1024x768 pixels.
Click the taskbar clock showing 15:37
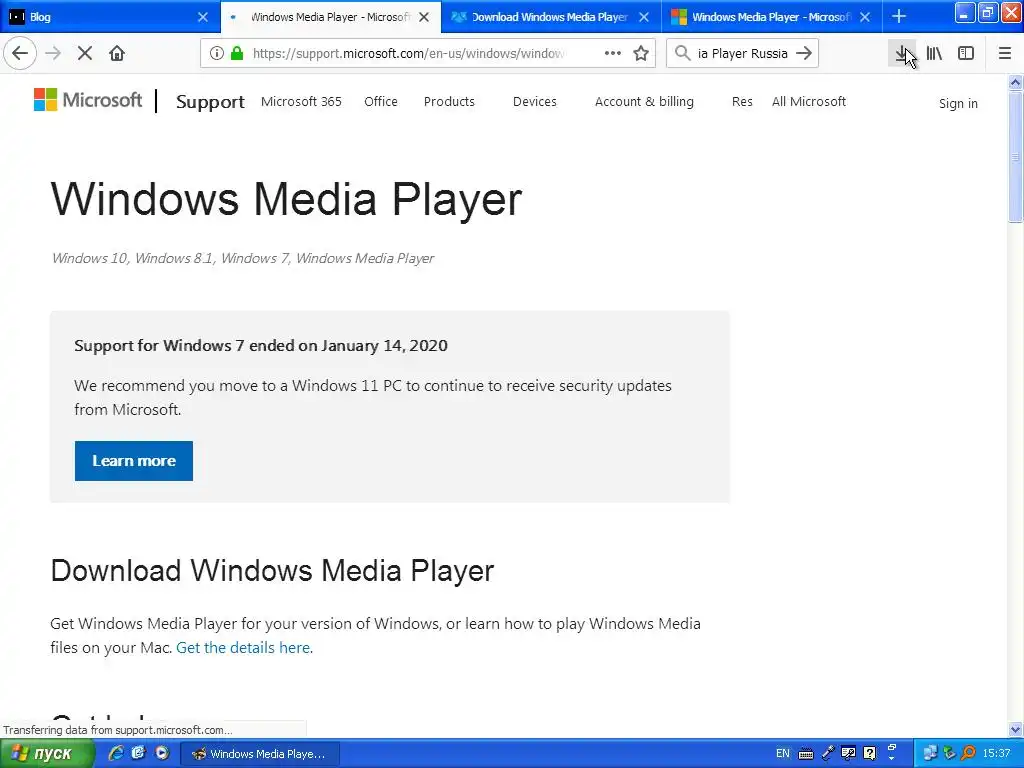pos(997,754)
